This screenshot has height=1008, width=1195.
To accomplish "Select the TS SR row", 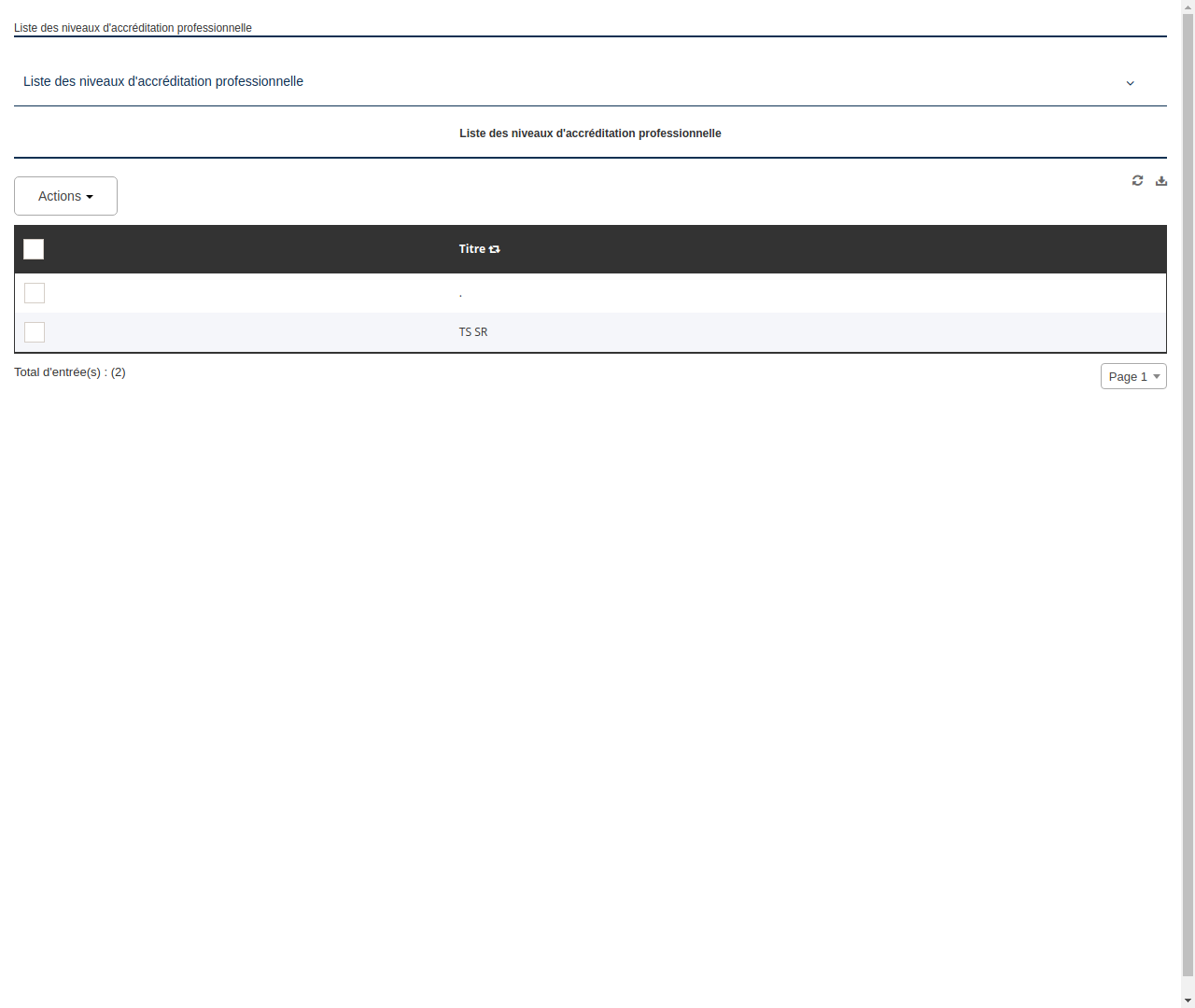I will 473,332.
